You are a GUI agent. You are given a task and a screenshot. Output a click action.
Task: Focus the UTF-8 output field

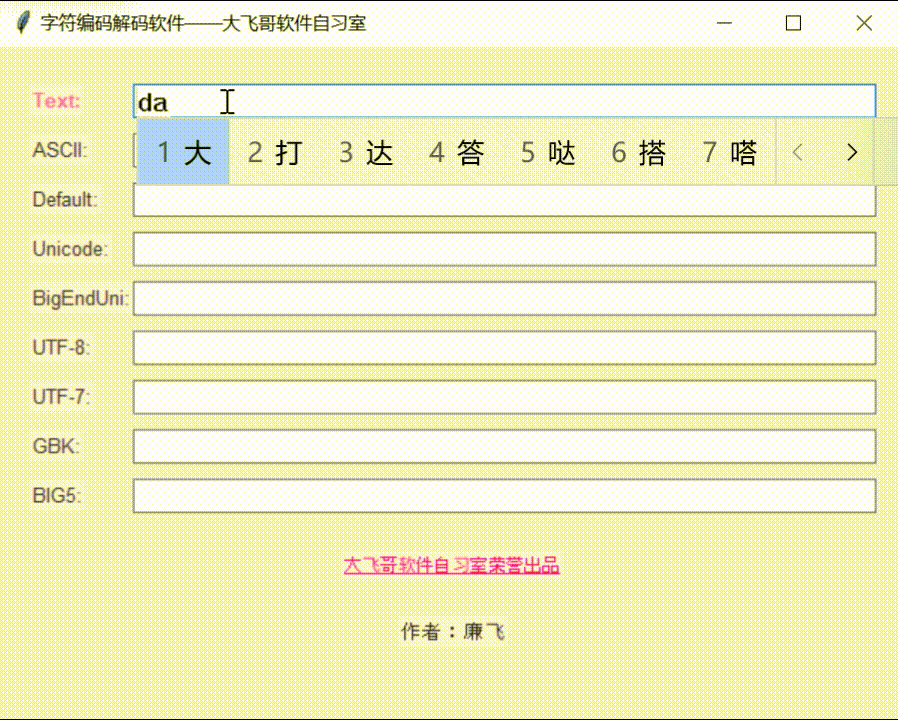click(504, 348)
